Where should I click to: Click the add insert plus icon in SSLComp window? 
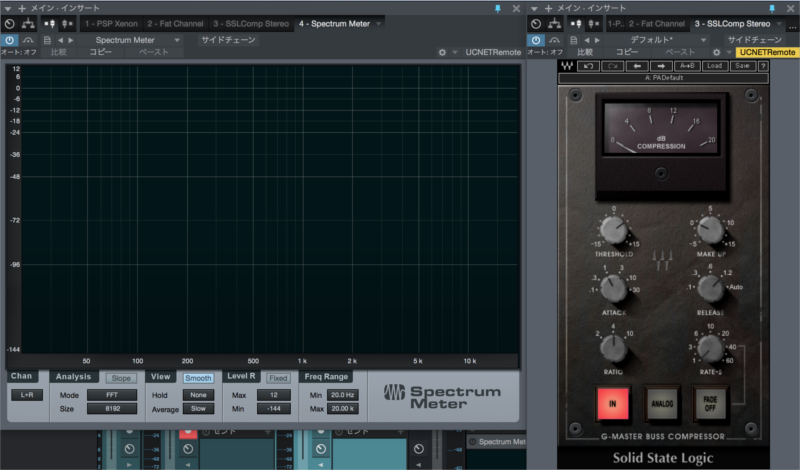[x=548, y=8]
